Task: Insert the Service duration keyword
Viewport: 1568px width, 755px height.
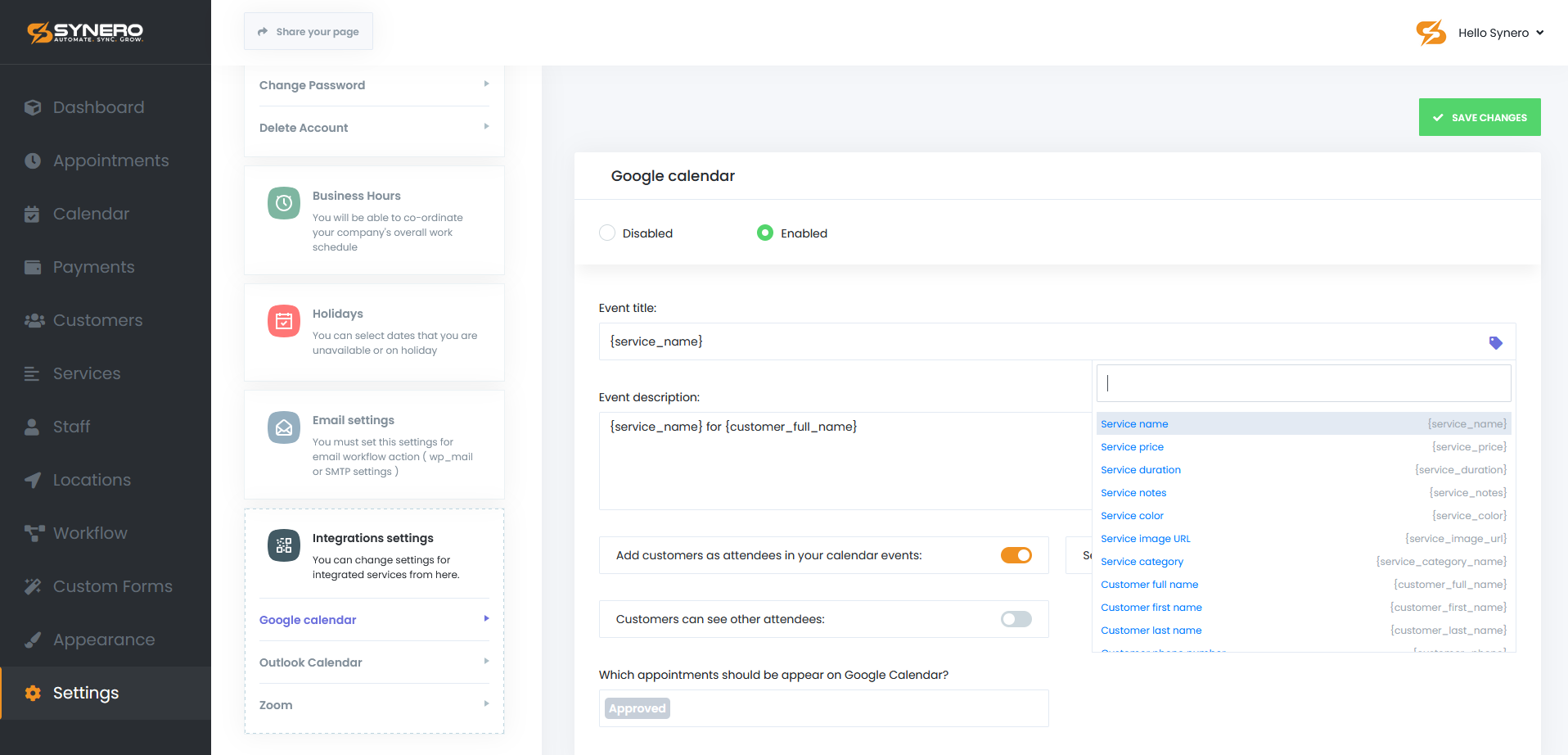Action: (1303, 469)
